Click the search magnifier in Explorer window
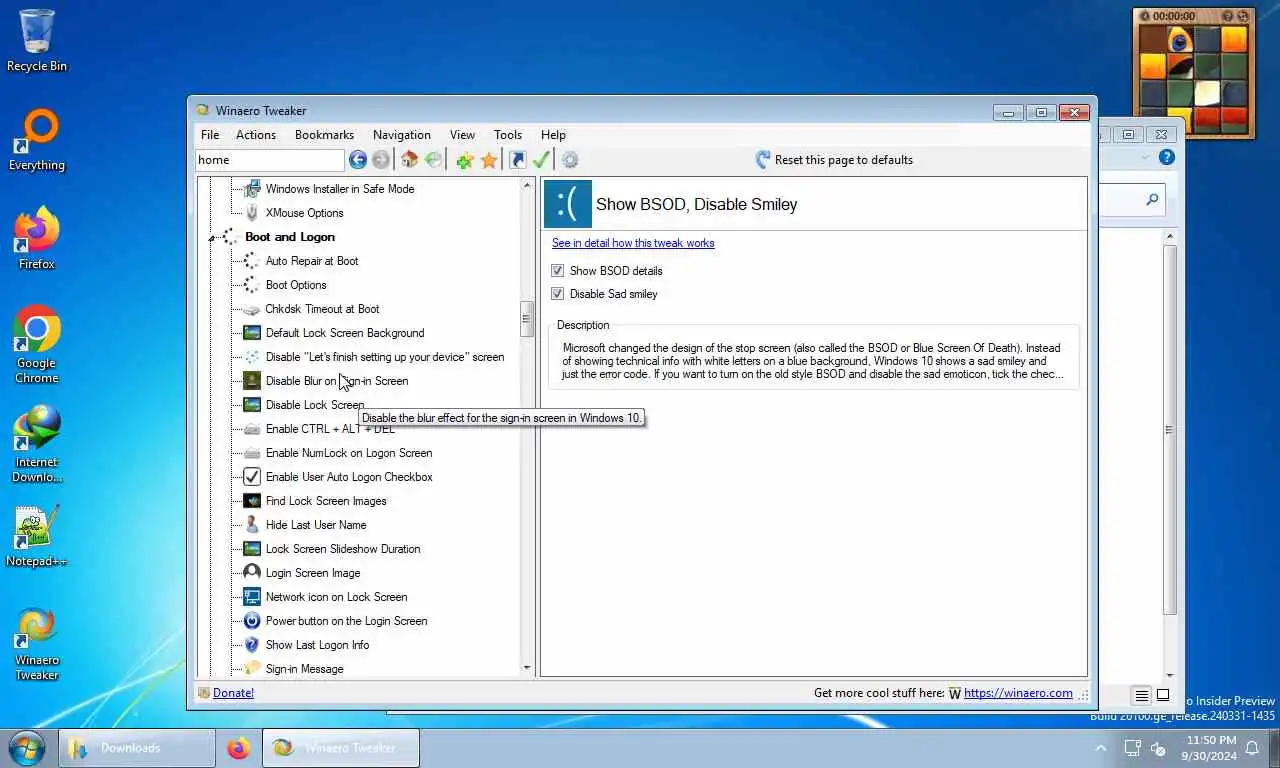 (x=1152, y=200)
